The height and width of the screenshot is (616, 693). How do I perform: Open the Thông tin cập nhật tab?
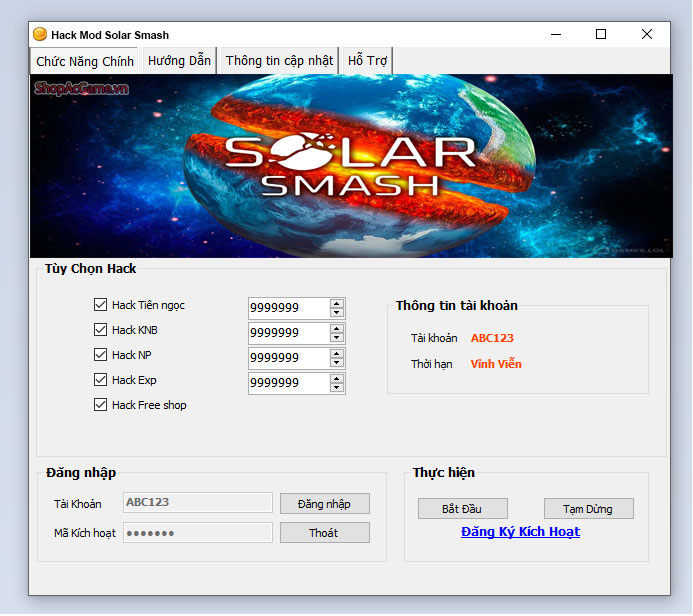click(x=279, y=61)
